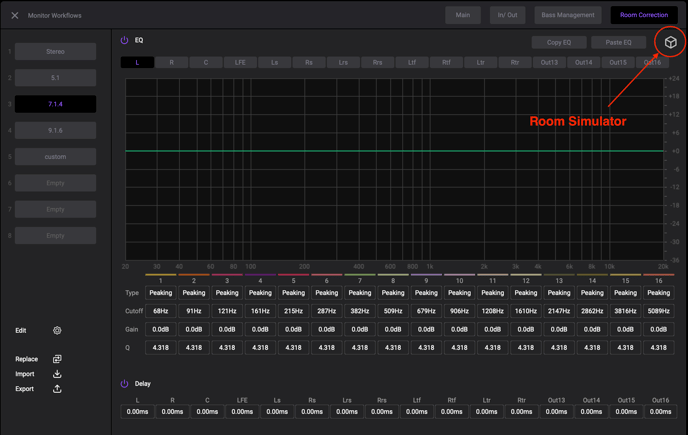Open the Type dropdown for band 1

(x=161, y=293)
